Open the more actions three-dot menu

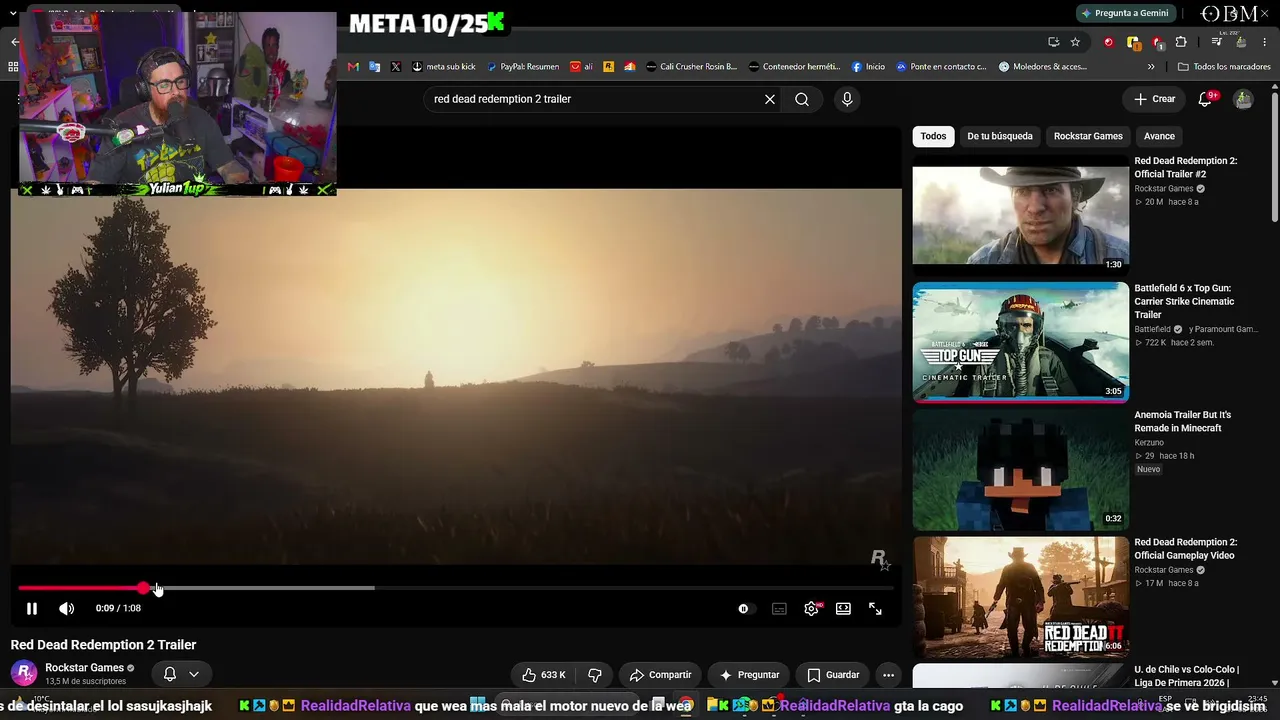[888, 675]
